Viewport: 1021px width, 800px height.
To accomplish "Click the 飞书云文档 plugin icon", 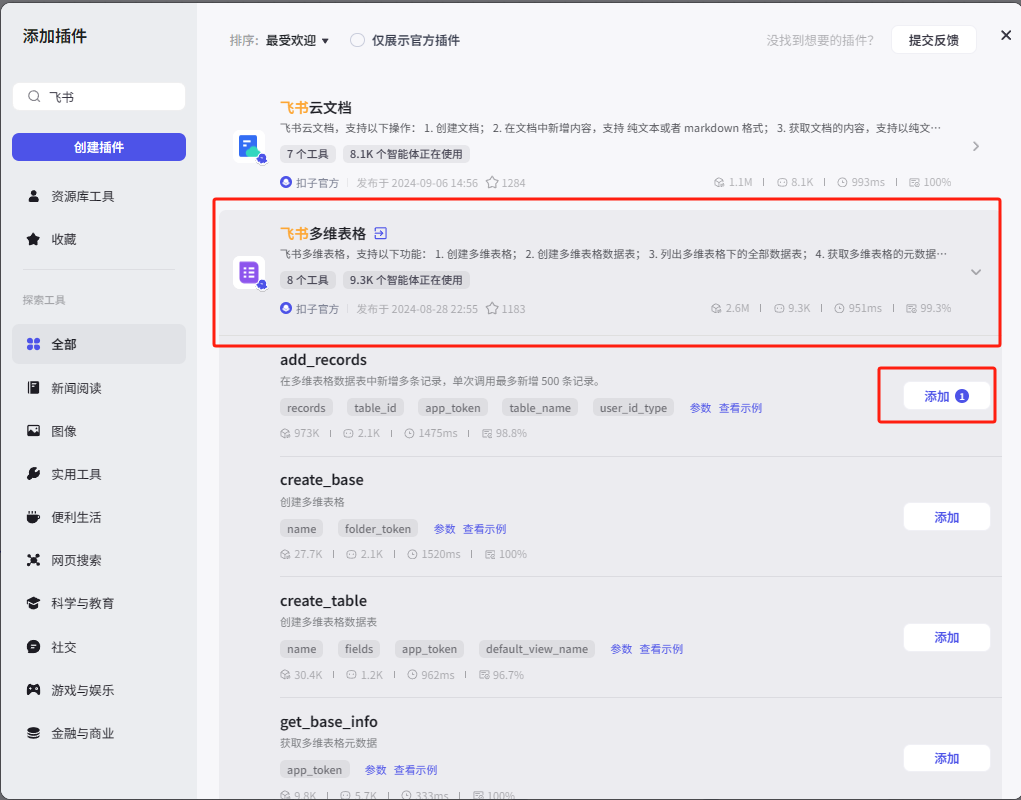I will point(249,146).
